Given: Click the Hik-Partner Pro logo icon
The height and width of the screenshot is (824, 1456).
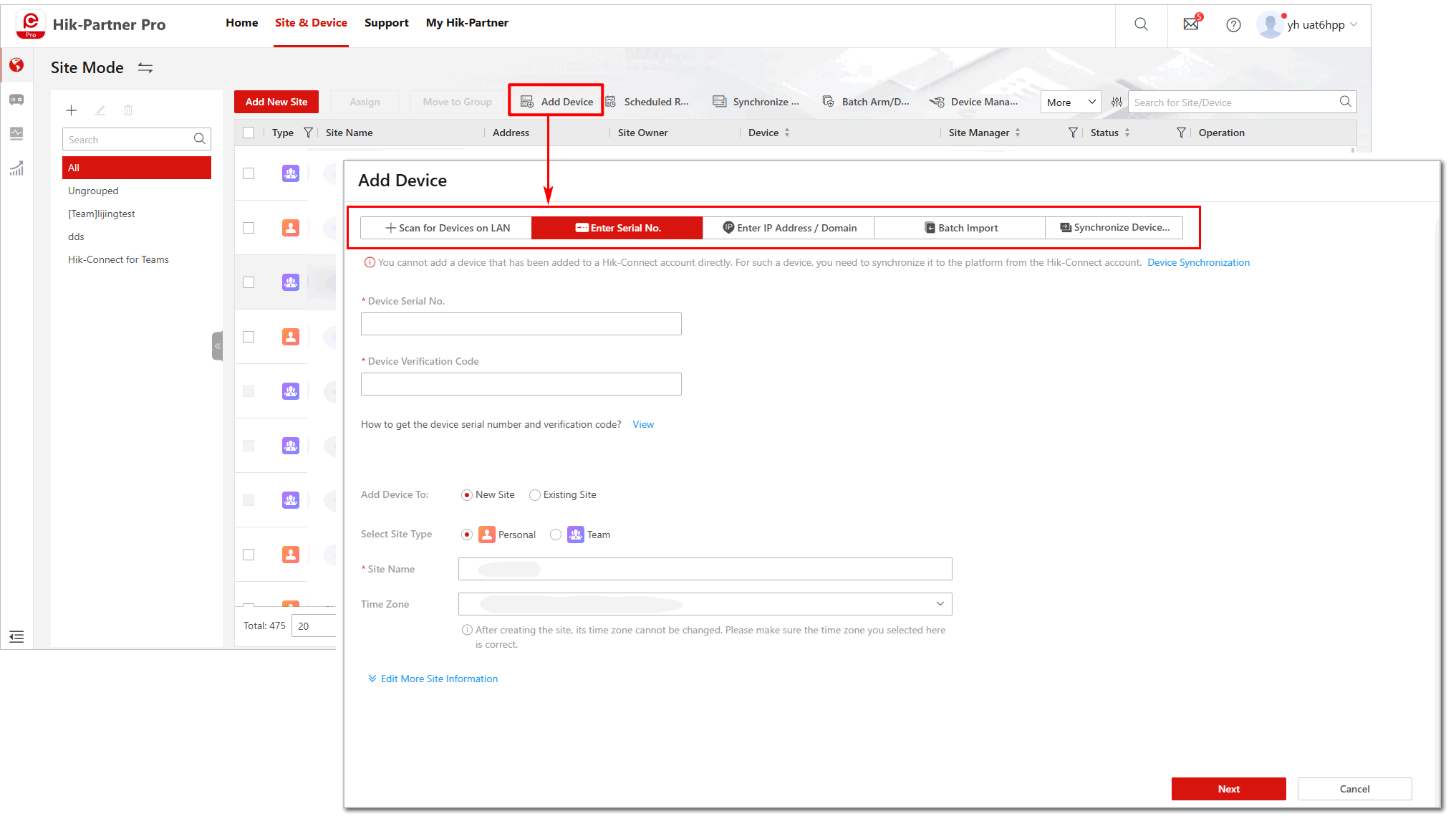Looking at the screenshot, I should pyautogui.click(x=31, y=24).
